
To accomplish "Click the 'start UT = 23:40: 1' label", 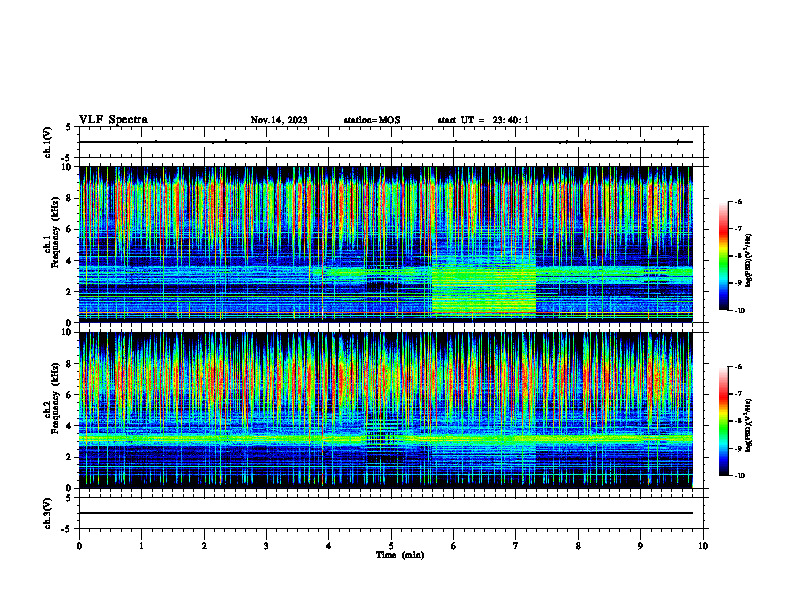I will (483, 120).
